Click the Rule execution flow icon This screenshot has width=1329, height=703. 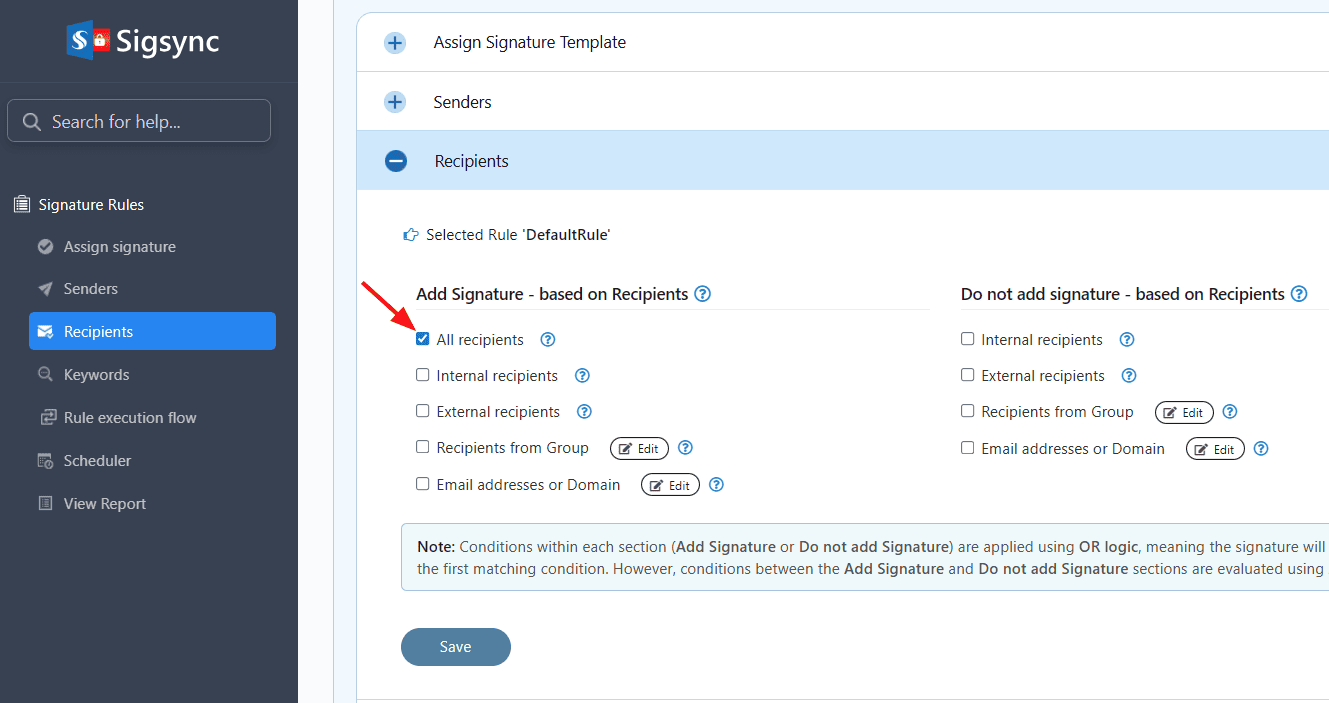click(46, 418)
